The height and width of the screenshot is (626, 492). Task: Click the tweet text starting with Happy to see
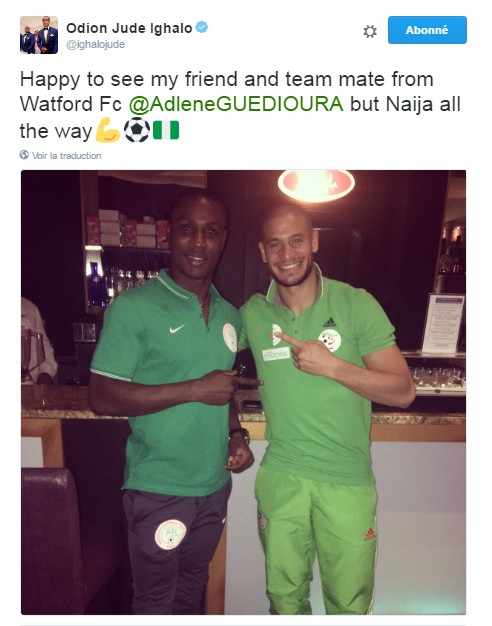pyautogui.click(x=240, y=105)
